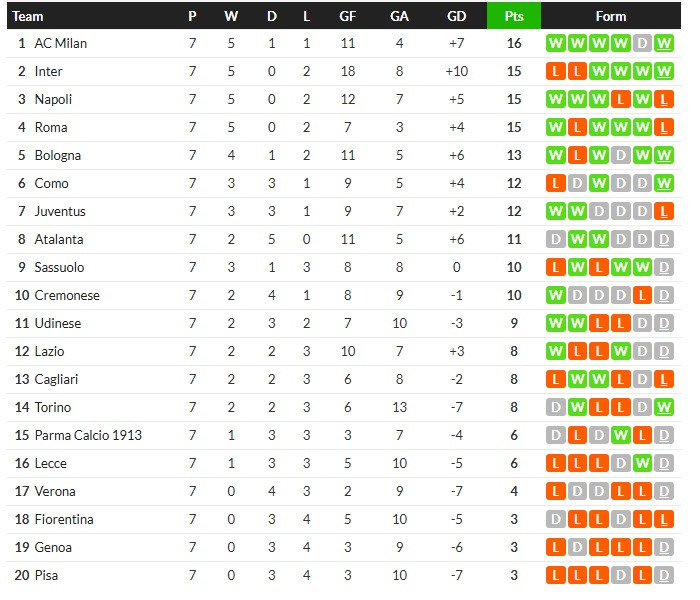Click Napoli's latest underlined loss badge

pos(665,100)
